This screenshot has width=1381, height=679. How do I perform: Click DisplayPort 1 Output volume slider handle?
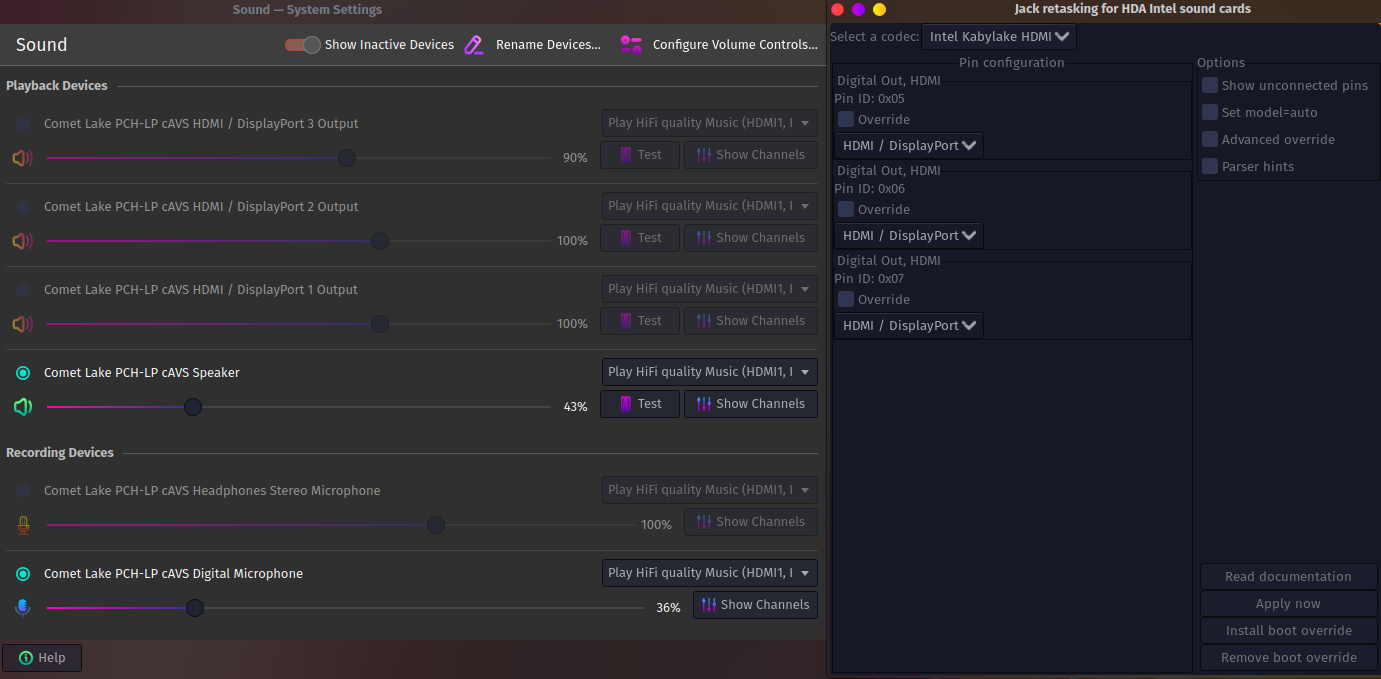[x=379, y=324]
